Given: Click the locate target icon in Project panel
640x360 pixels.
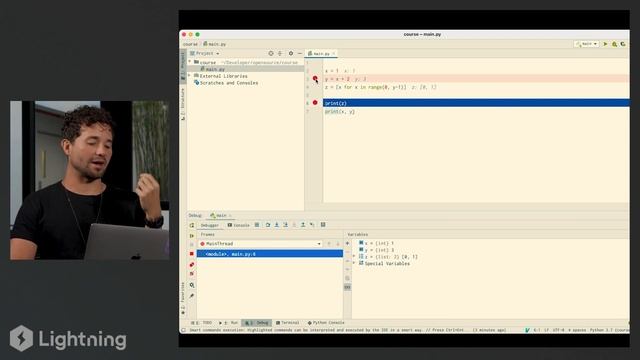Looking at the screenshot, I should 271,53.
